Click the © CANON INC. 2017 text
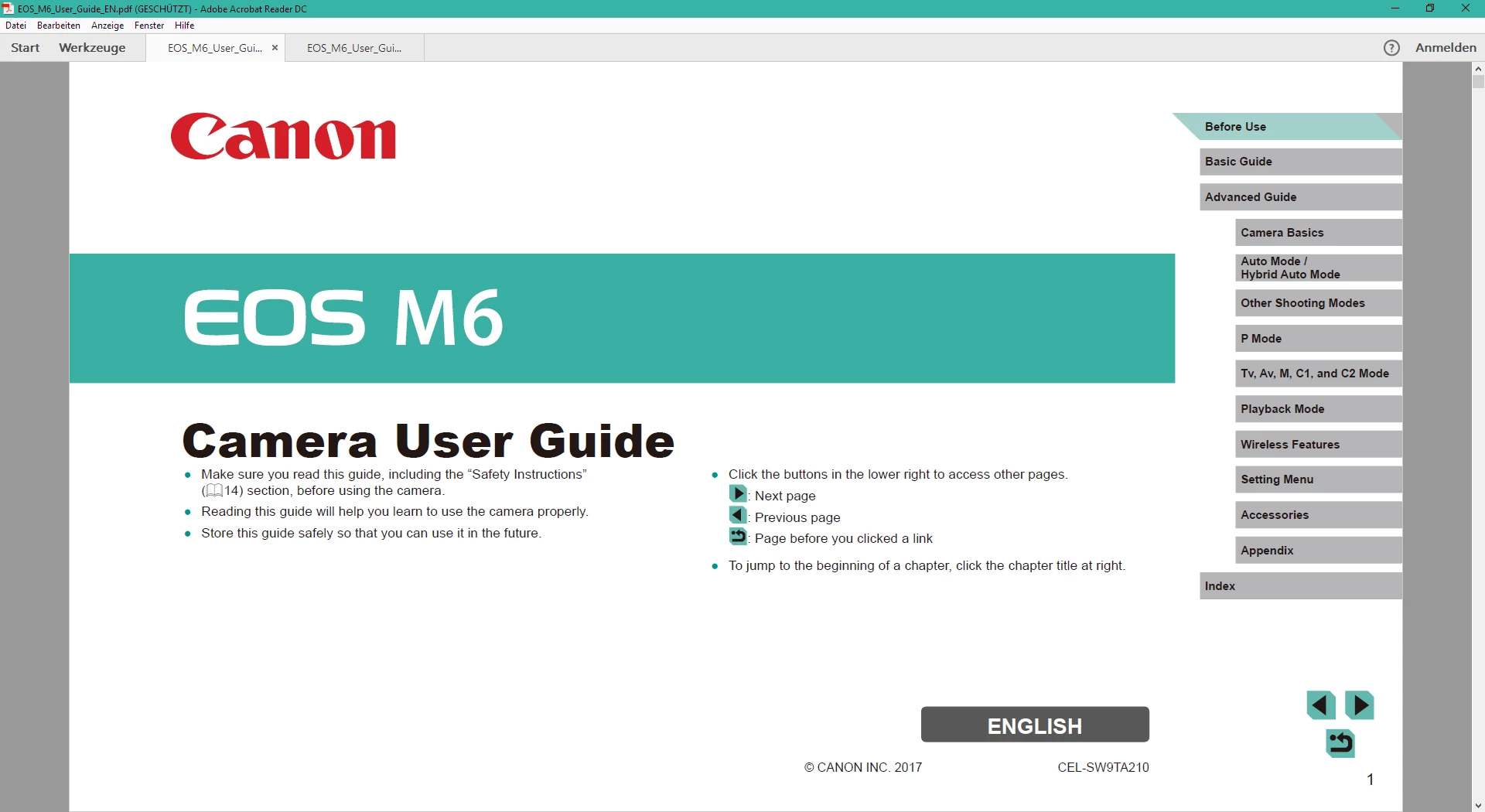 point(863,767)
